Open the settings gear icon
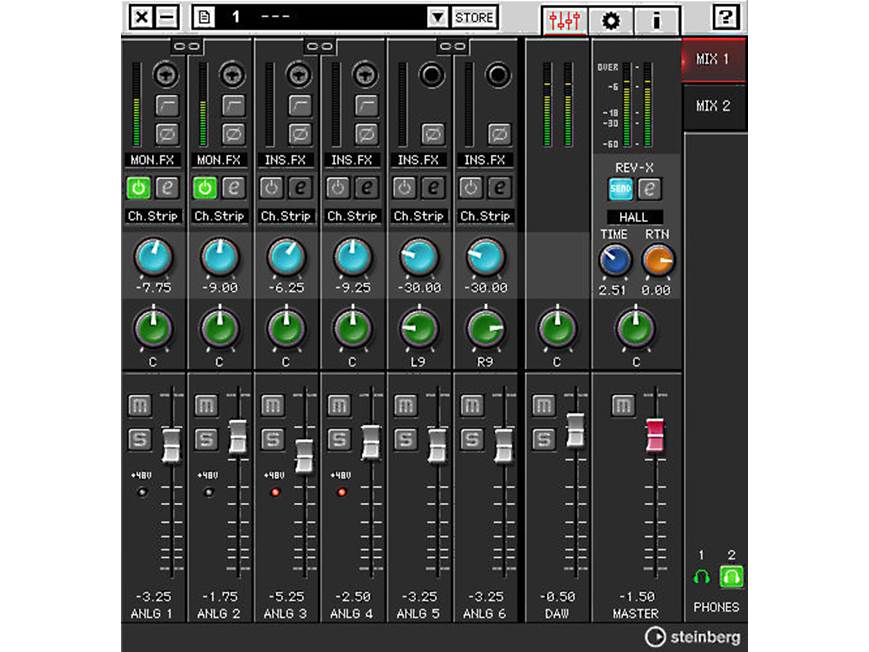Viewport: 869px width, 652px height. click(x=610, y=18)
